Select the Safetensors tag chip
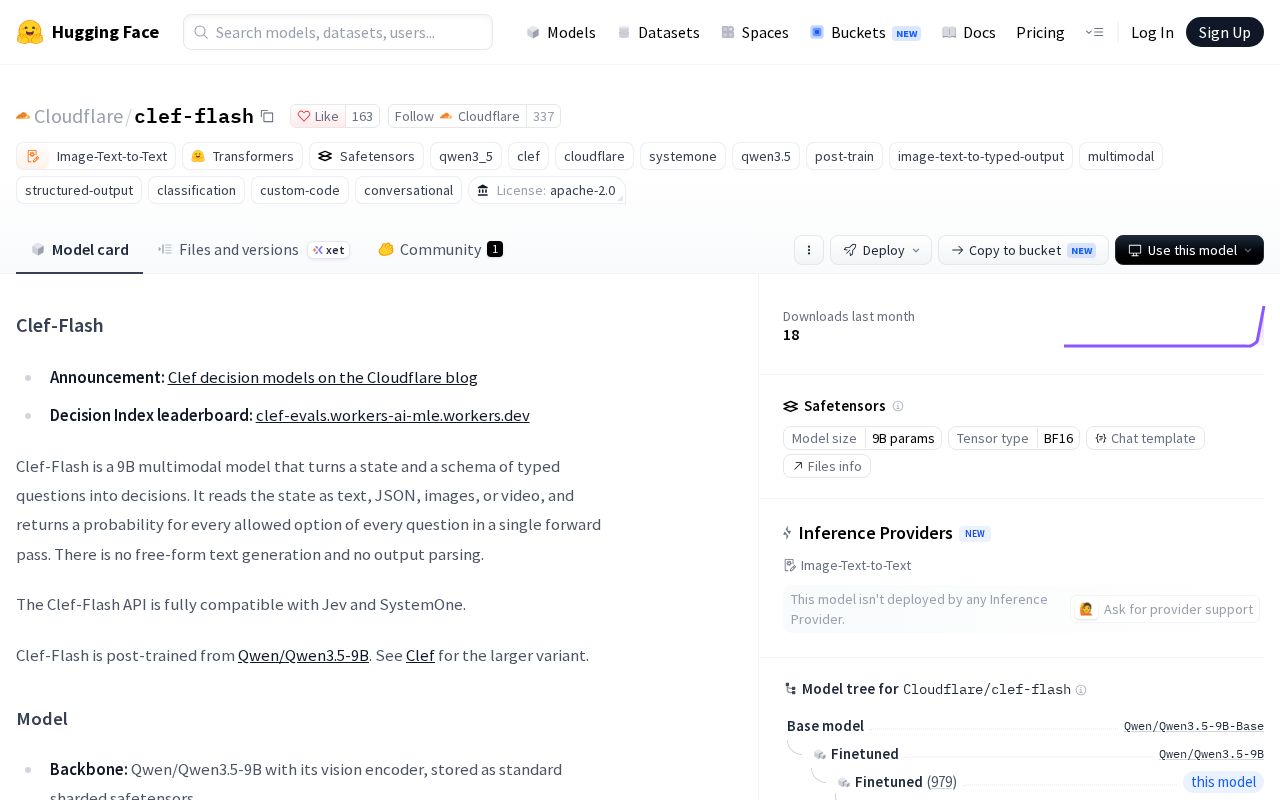Image resolution: width=1280 pixels, height=800 pixels. pyautogui.click(x=366, y=156)
